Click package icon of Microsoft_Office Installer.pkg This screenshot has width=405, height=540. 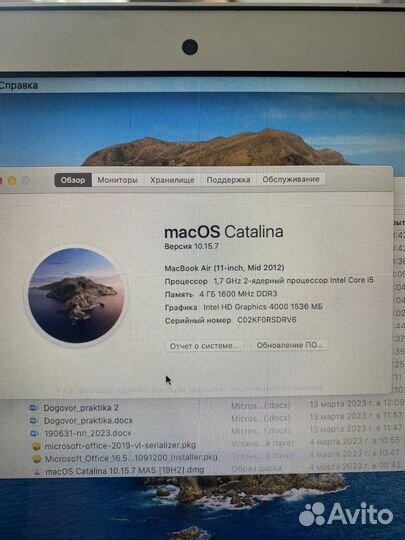[x=37, y=459]
